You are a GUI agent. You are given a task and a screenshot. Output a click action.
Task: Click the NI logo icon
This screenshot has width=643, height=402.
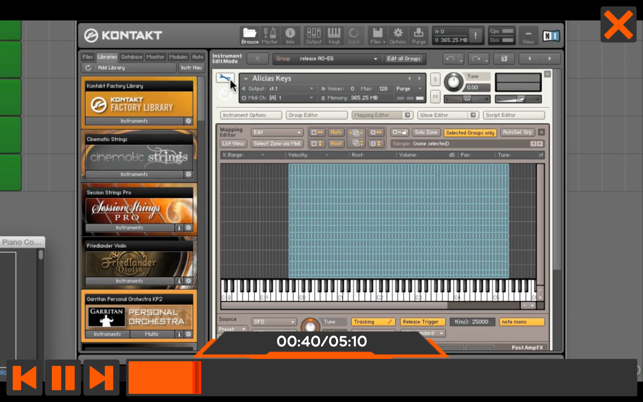551,36
